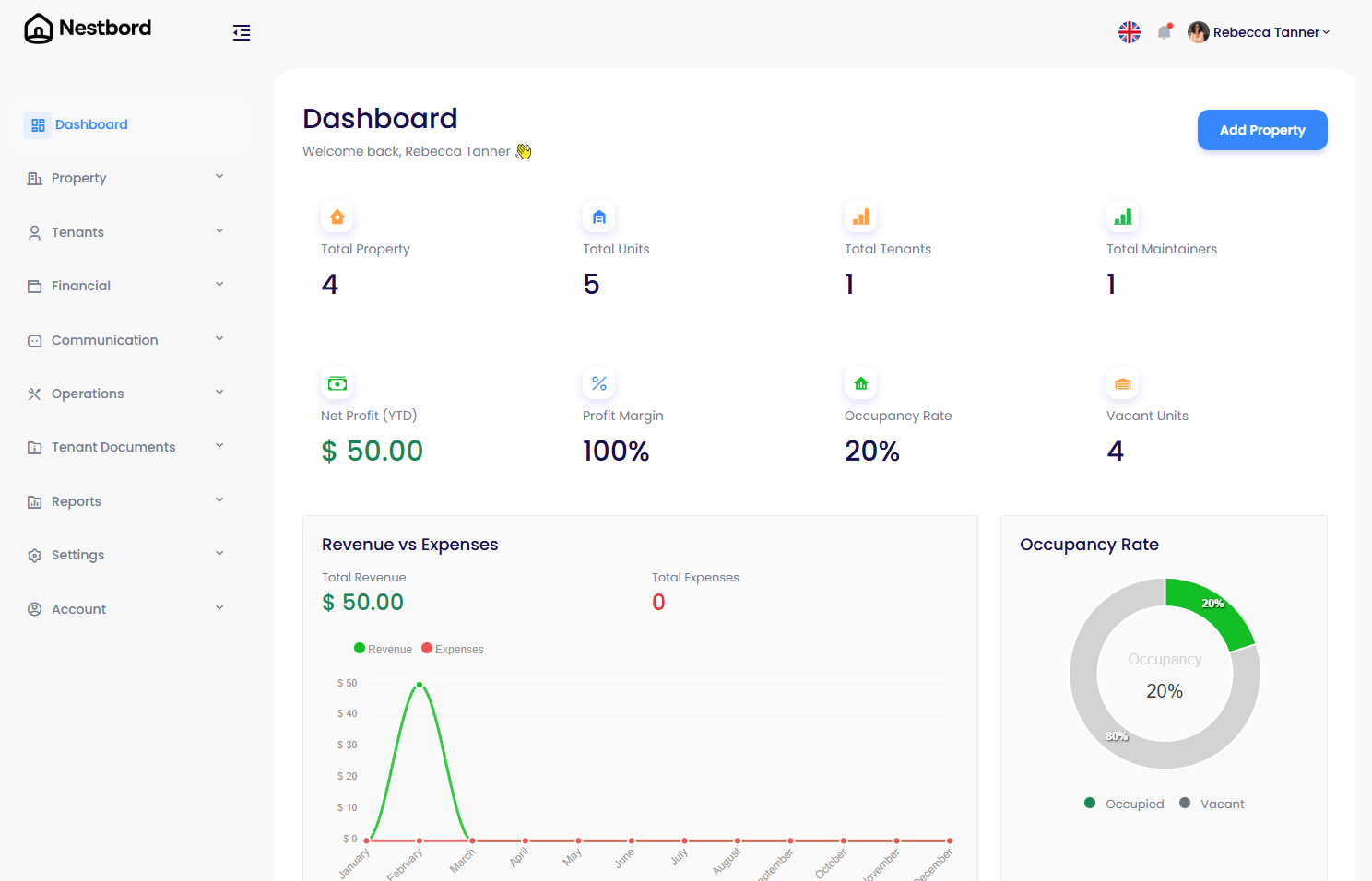
Task: Click the Total Tenants bar chart icon
Action: pyautogui.click(x=860, y=217)
